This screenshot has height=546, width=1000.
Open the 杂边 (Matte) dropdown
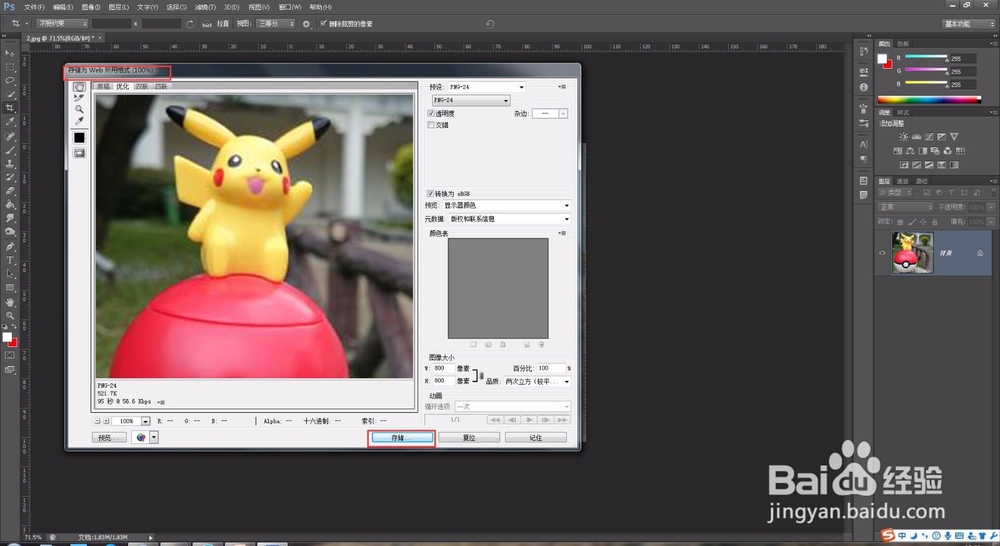point(550,114)
